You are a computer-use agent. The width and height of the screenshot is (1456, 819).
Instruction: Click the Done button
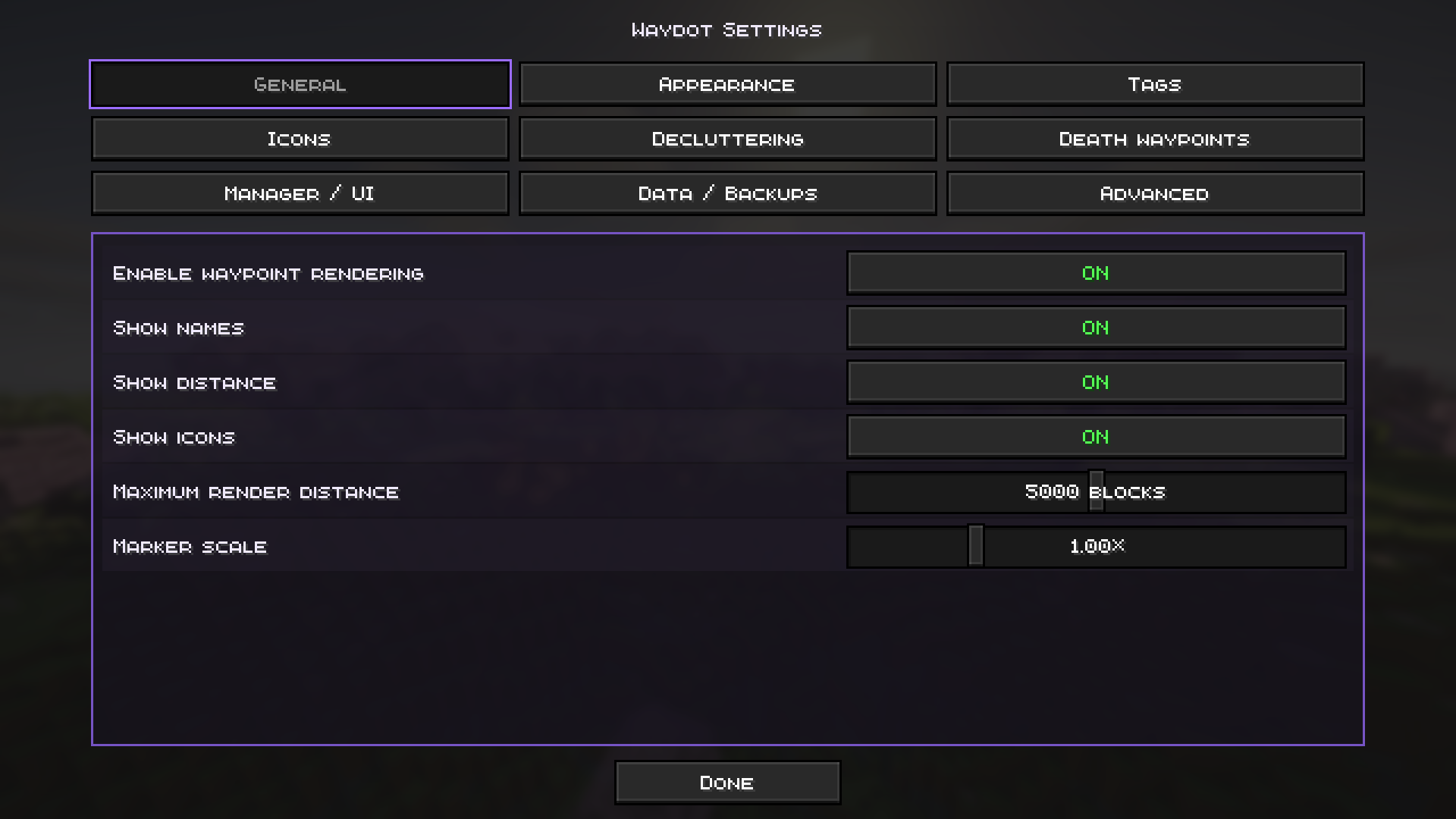pos(727,783)
